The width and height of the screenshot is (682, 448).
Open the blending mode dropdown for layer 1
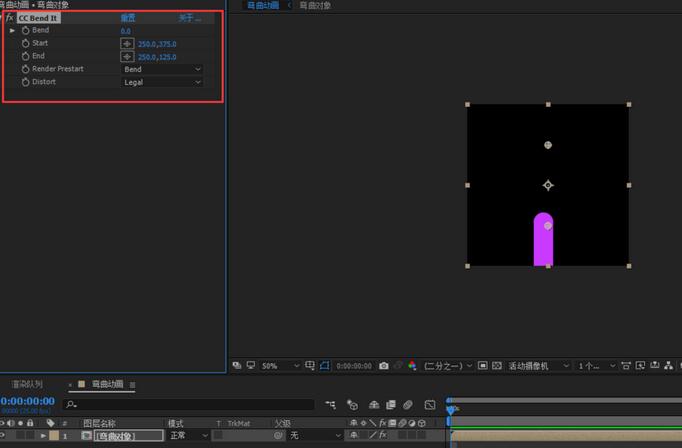[x=188, y=435]
